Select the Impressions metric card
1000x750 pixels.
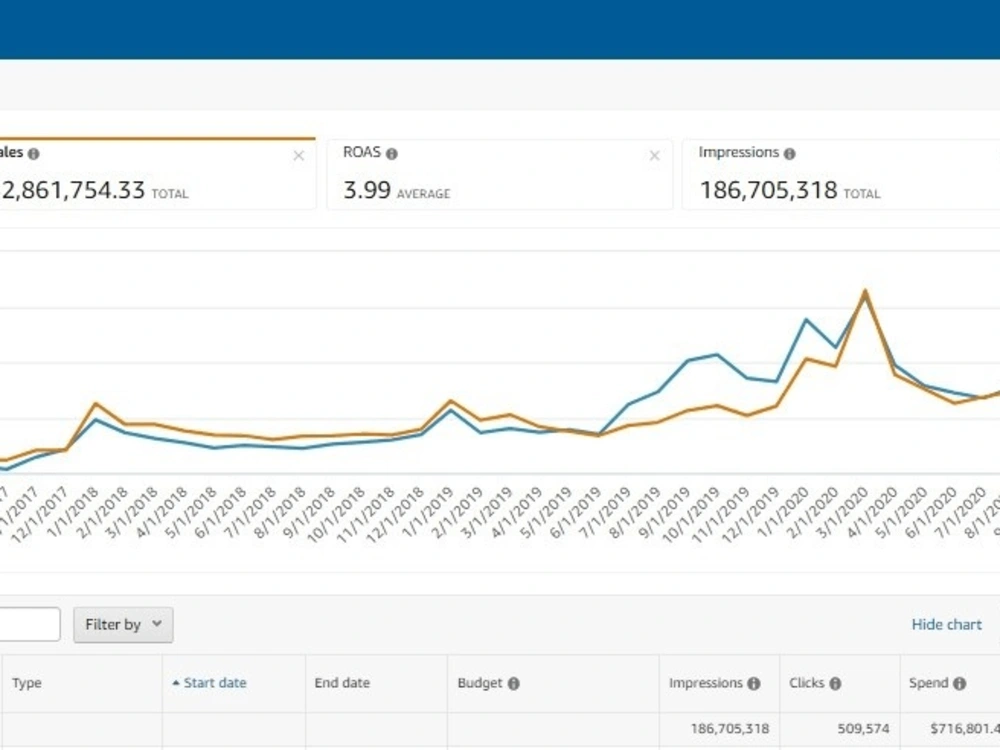(x=841, y=175)
